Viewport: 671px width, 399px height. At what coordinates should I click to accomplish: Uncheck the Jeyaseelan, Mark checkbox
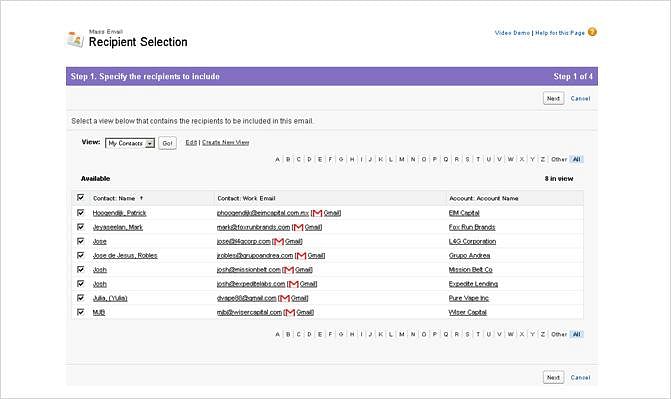pyautogui.click(x=80, y=226)
